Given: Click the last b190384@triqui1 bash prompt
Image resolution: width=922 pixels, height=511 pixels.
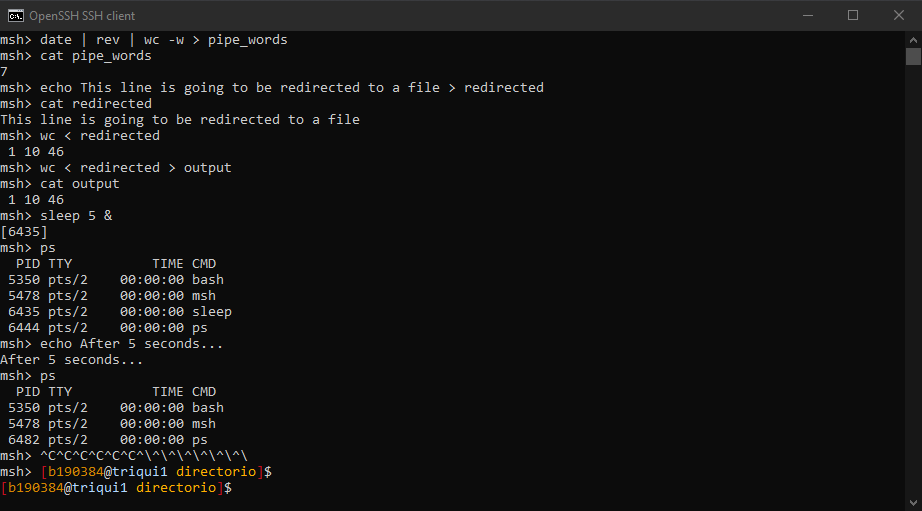Looking at the screenshot, I should click(116, 487).
